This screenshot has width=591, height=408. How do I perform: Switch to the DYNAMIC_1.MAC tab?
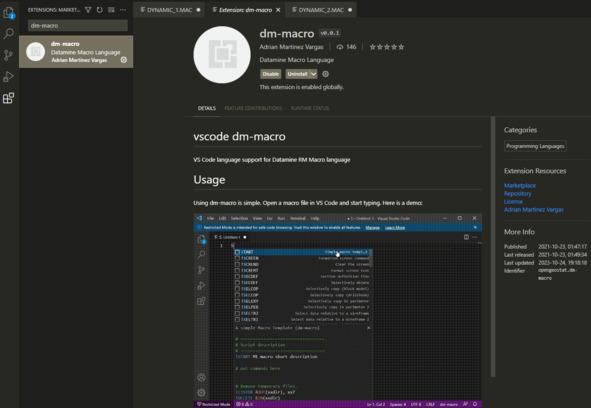[x=169, y=10]
